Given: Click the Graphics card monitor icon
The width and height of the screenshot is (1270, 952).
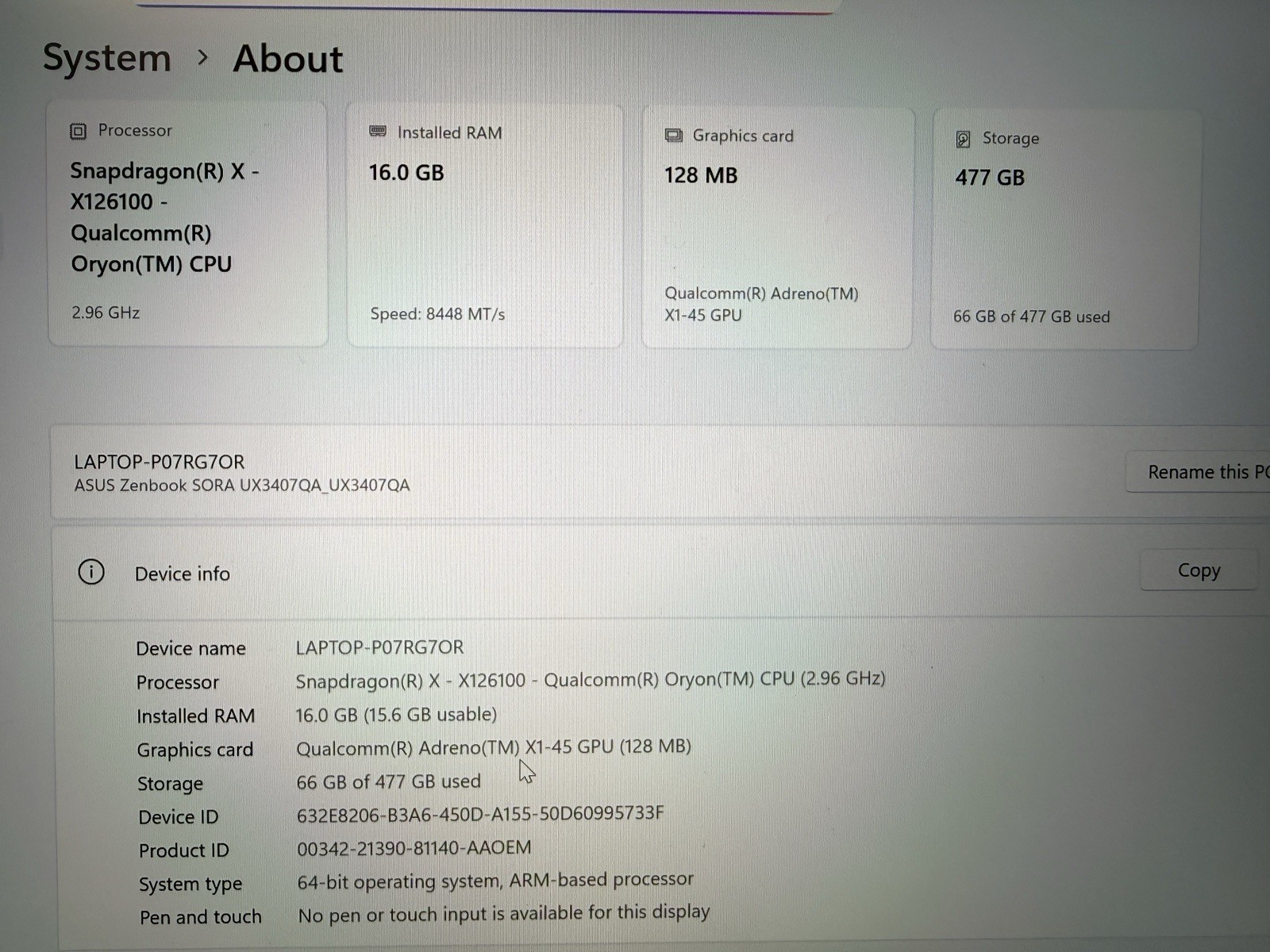Looking at the screenshot, I should click(673, 136).
